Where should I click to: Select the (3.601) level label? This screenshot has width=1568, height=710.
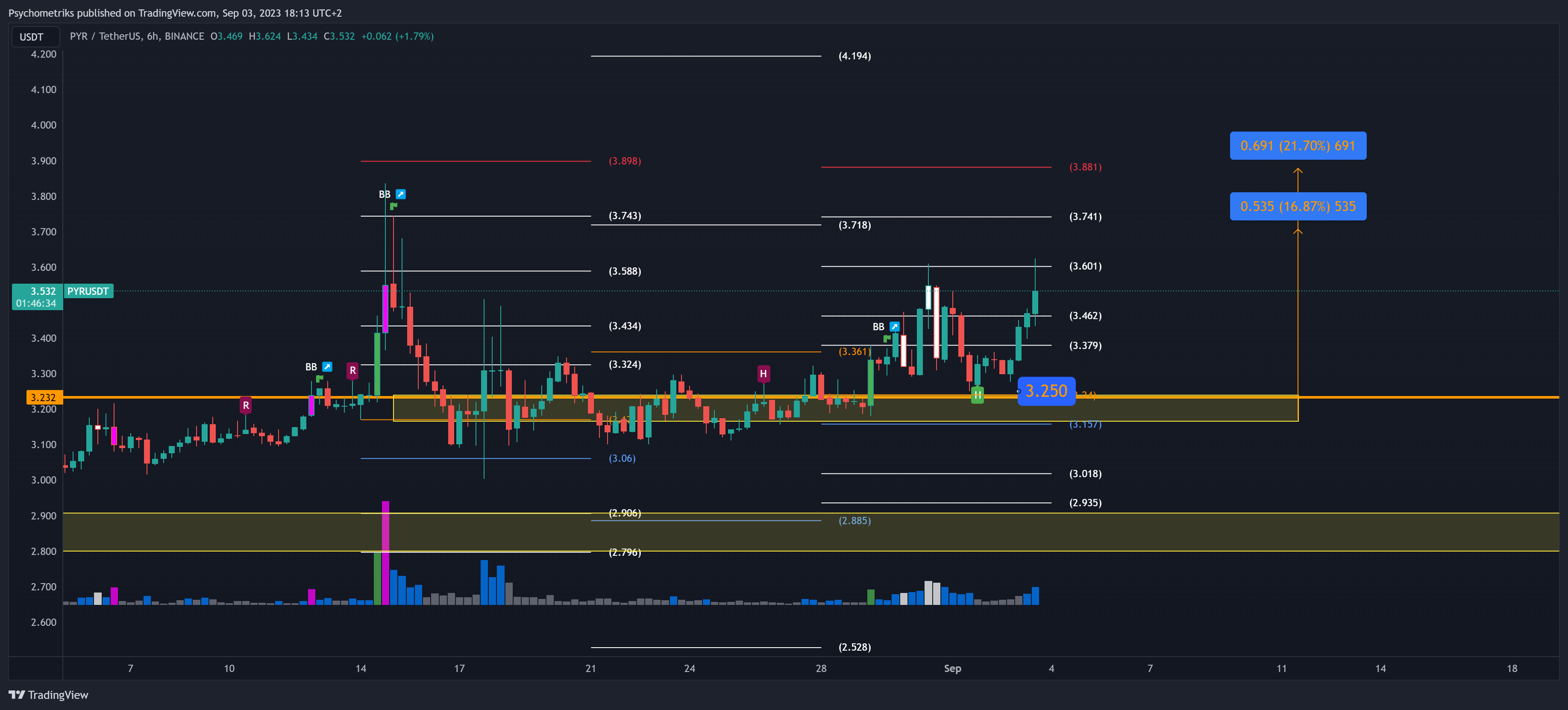coord(1085,267)
